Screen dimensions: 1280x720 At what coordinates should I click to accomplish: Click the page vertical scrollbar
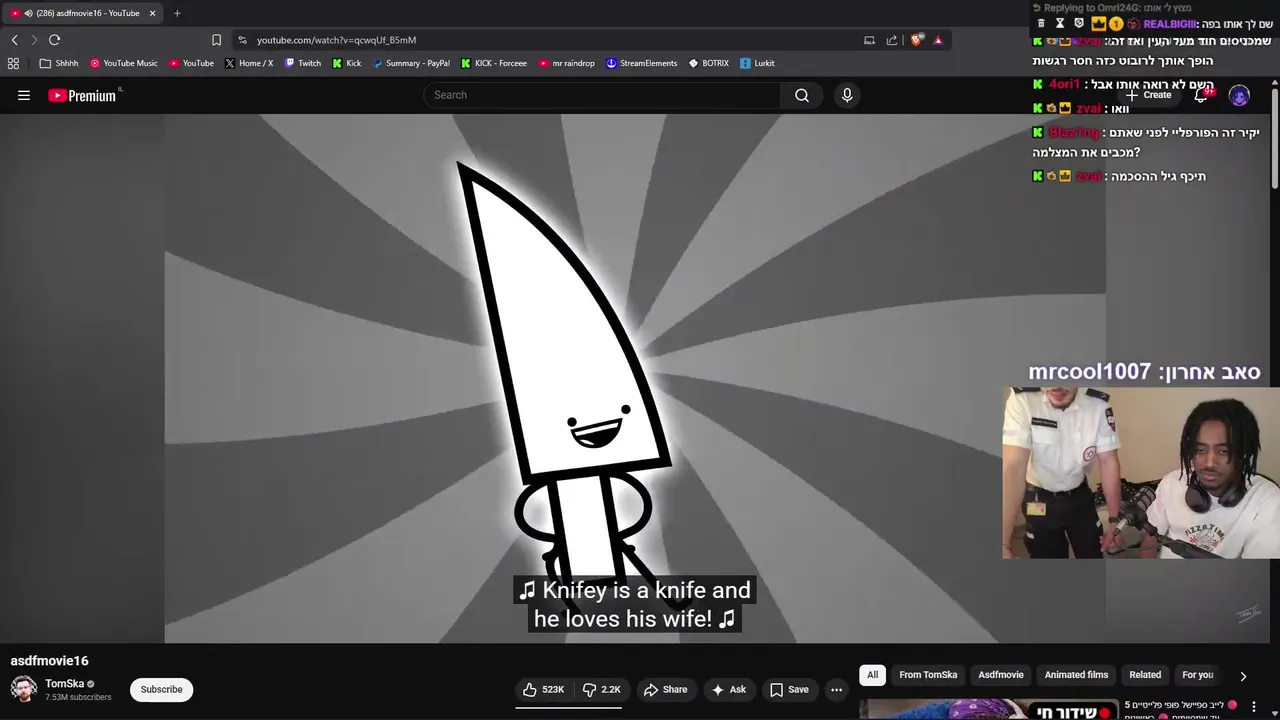coord(1275,140)
